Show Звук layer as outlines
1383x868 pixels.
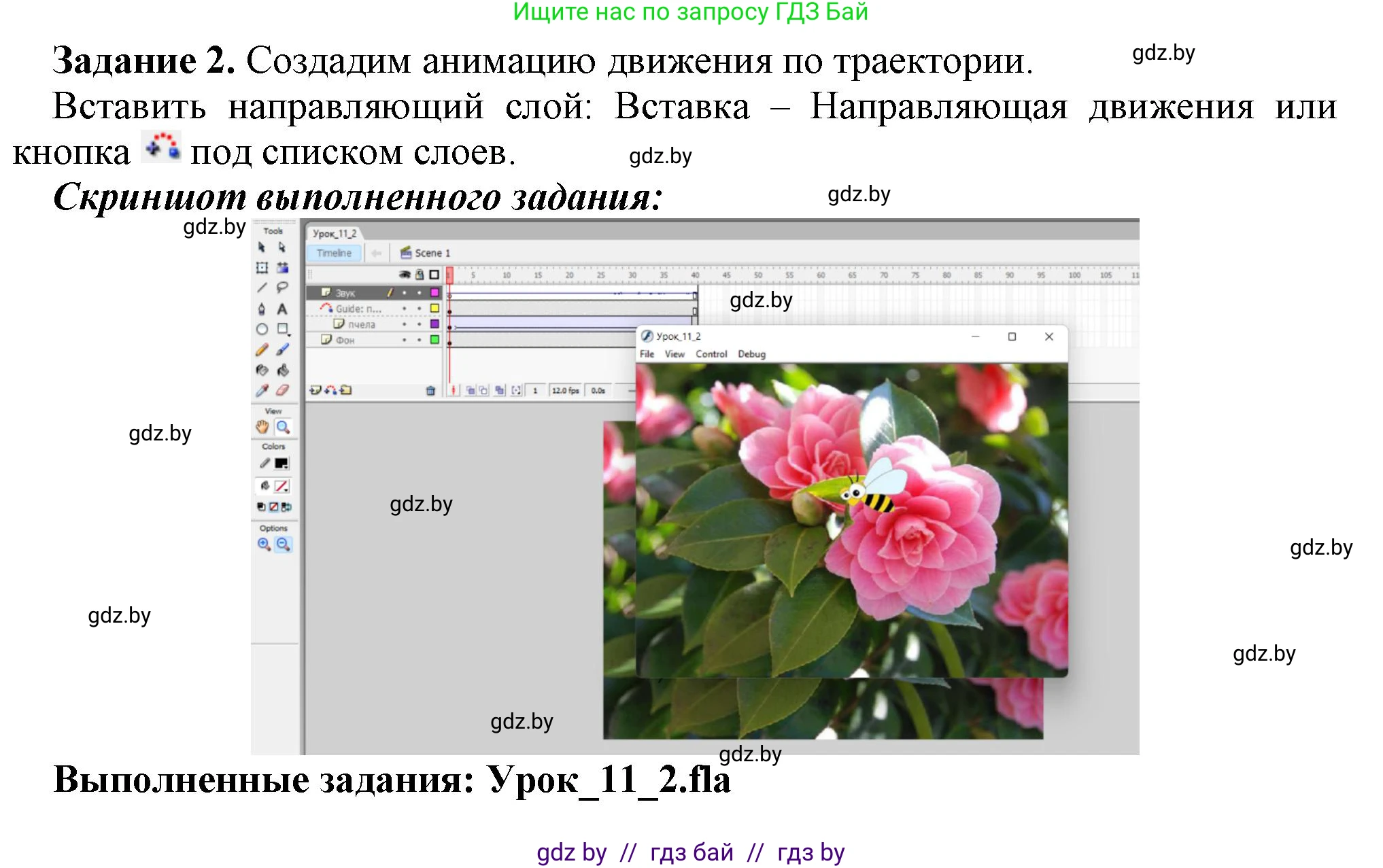[434, 293]
